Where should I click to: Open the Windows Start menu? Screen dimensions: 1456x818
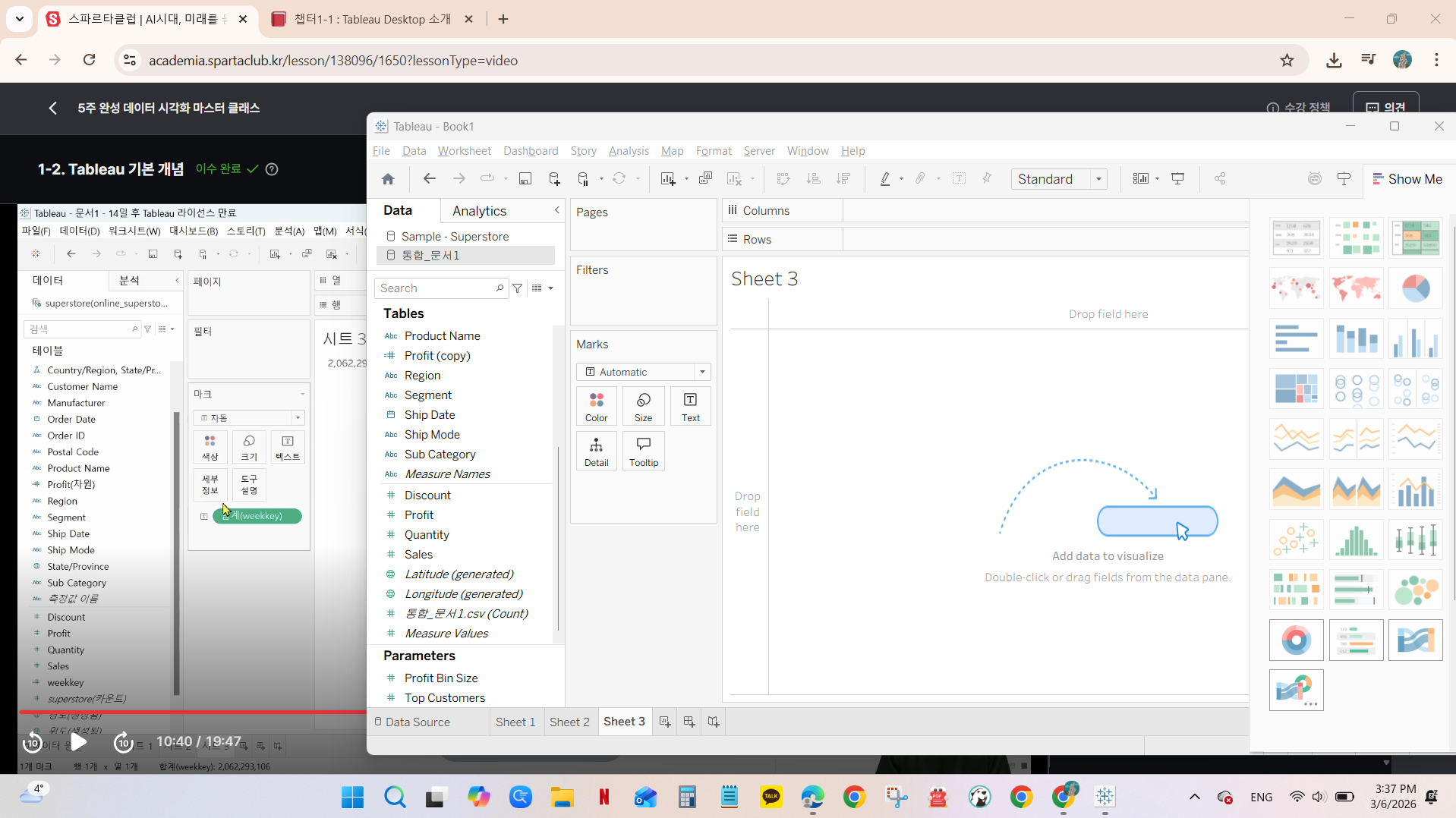352,797
